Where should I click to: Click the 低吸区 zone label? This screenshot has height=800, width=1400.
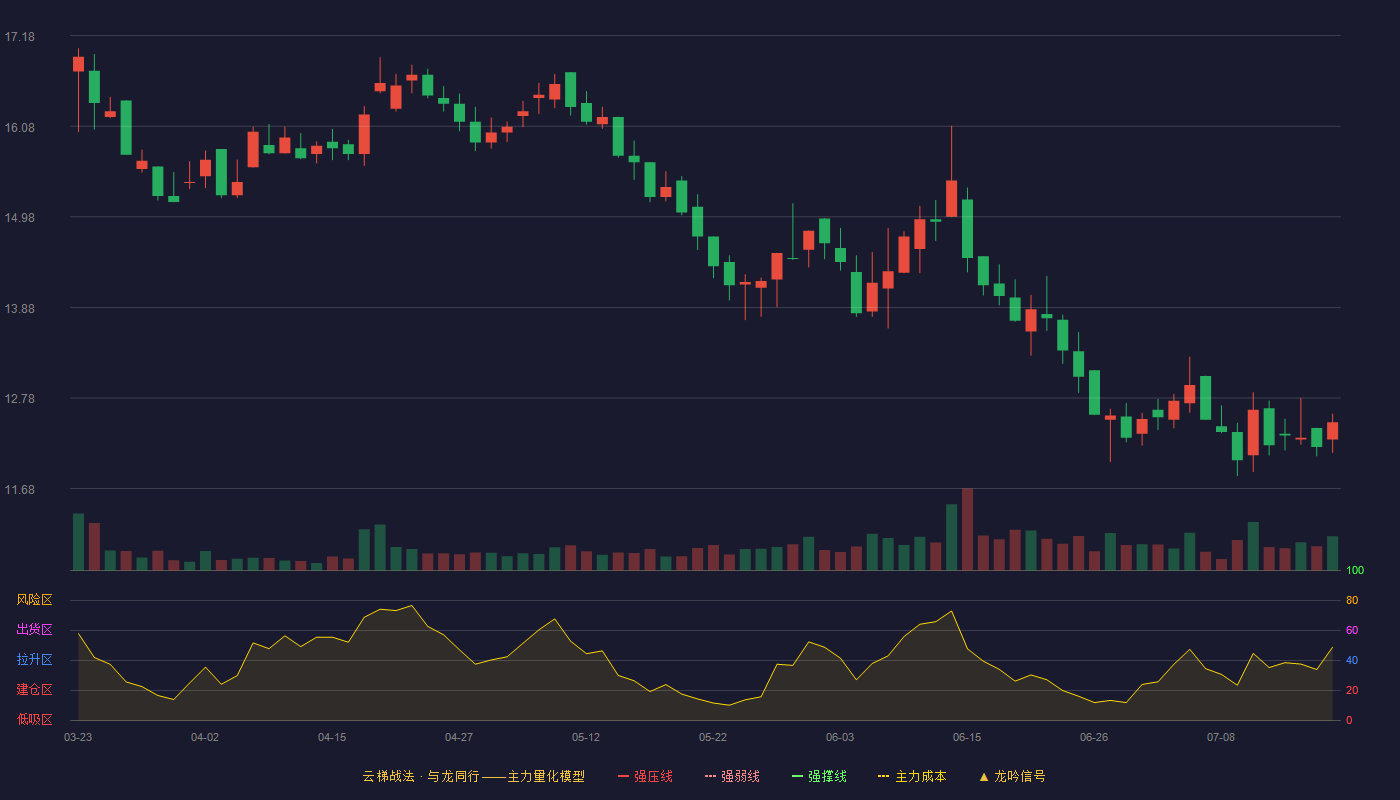click(x=34, y=719)
